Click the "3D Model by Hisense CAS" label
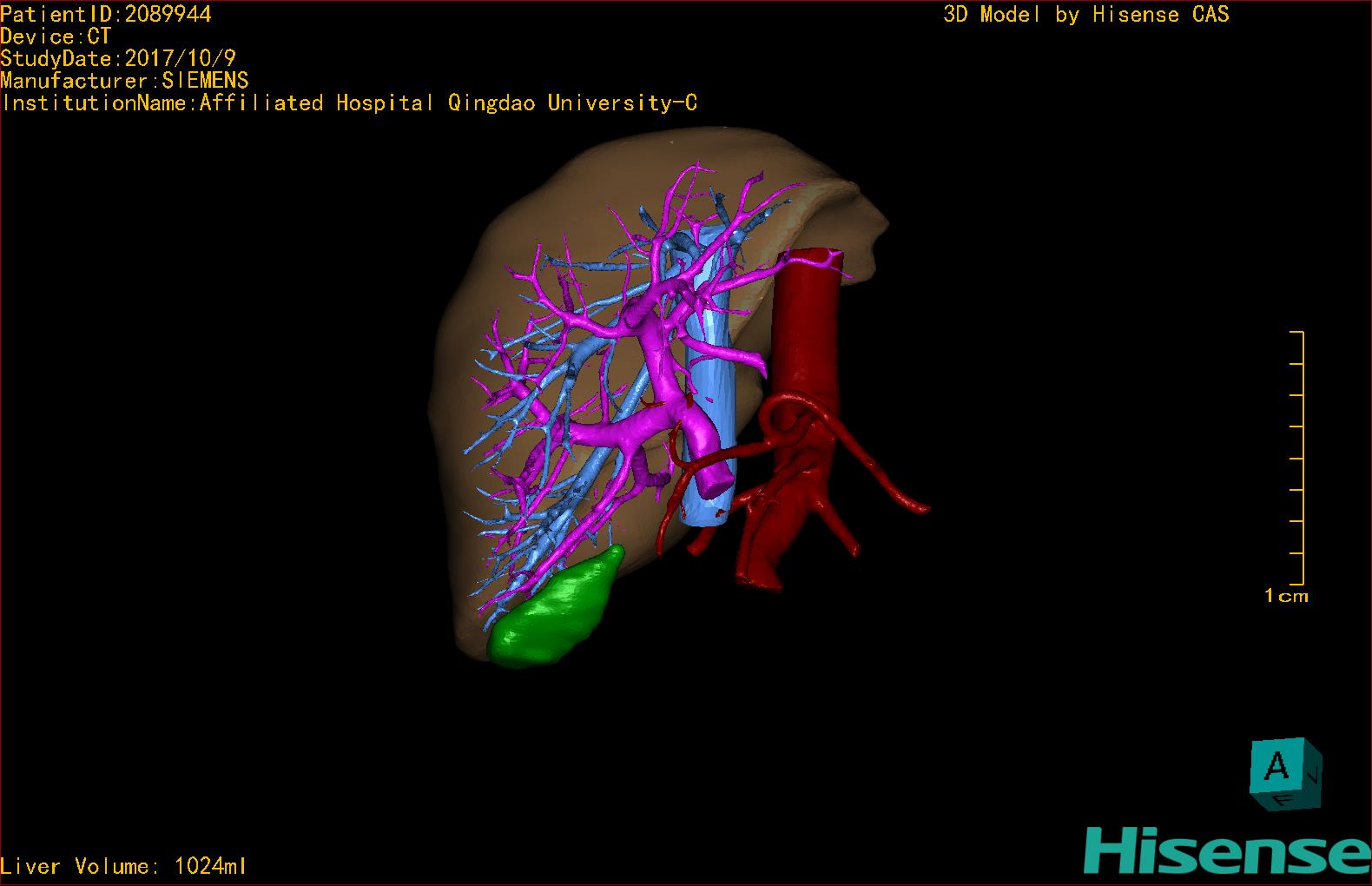The image size is (1372, 886). click(1086, 15)
